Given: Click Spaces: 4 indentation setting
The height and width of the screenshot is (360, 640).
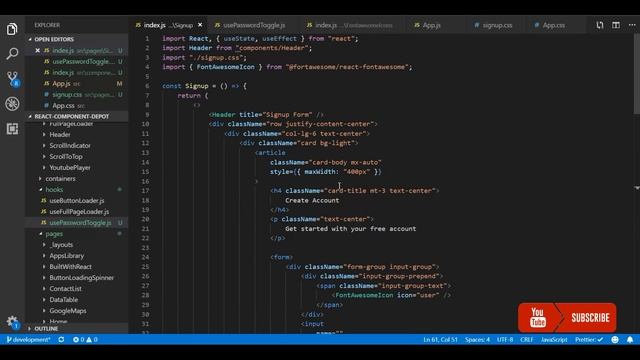Looking at the screenshot, I should 477,340.
